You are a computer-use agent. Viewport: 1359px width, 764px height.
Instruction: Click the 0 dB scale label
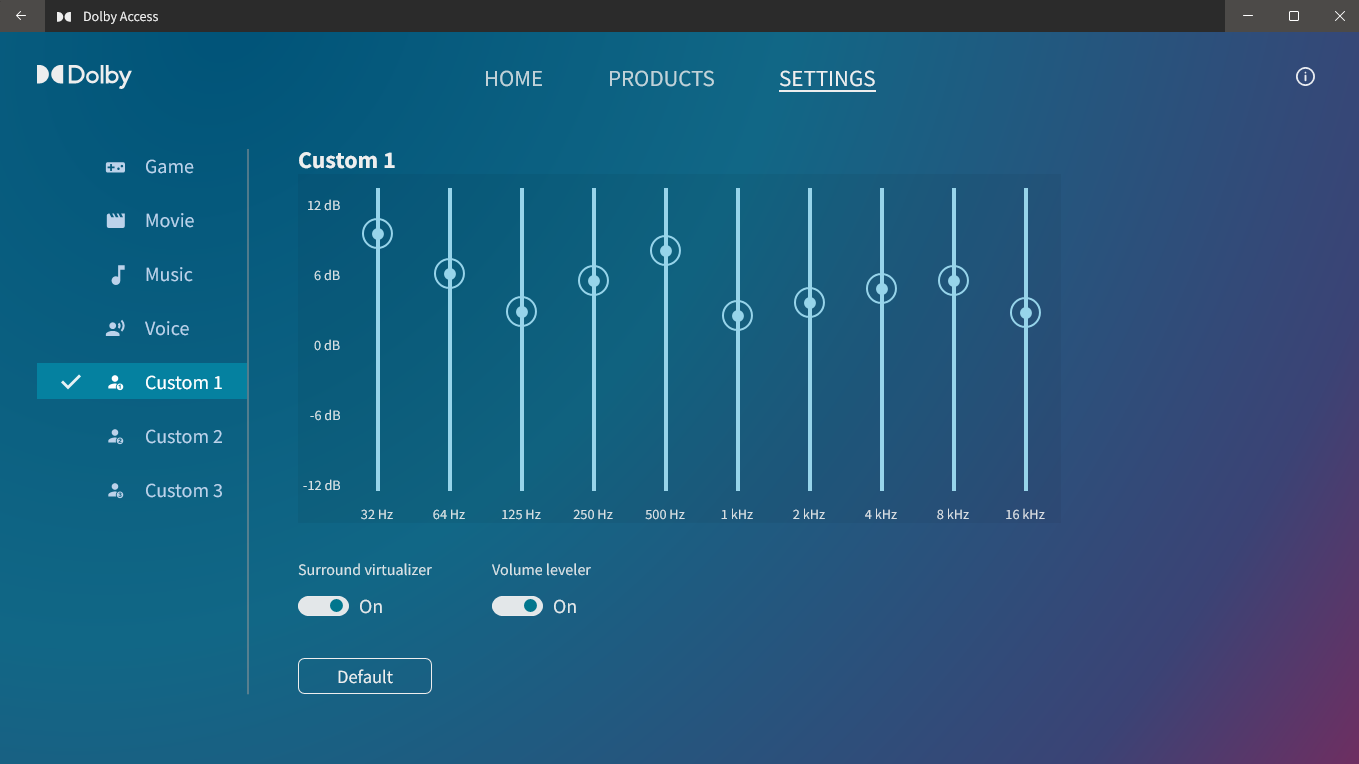(x=327, y=346)
